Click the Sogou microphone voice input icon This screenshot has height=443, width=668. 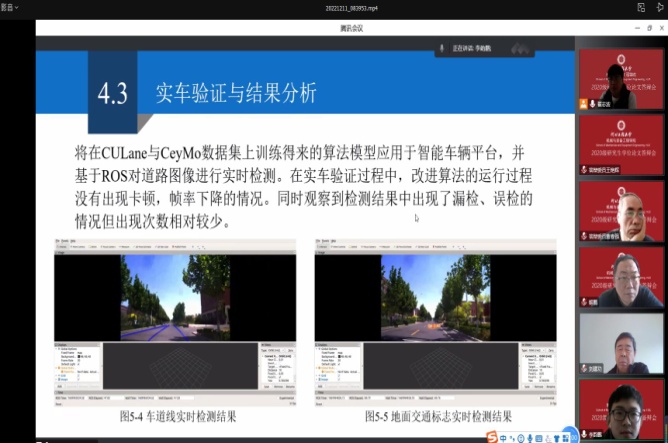pos(532,437)
